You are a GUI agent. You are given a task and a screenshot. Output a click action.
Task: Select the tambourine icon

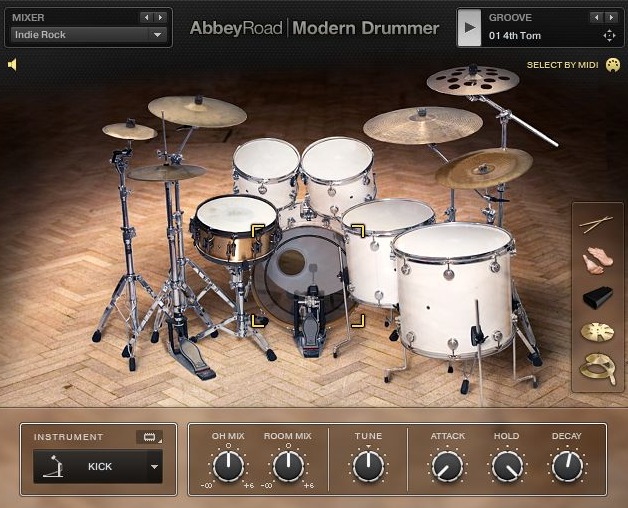597,368
